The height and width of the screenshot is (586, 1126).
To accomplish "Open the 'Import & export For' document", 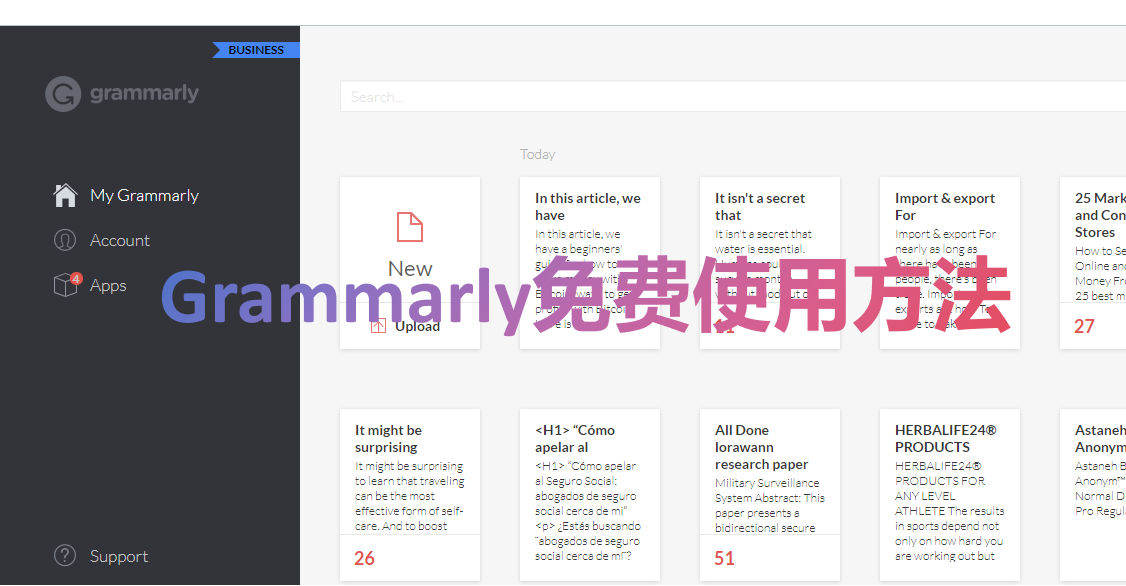I will pos(949,263).
